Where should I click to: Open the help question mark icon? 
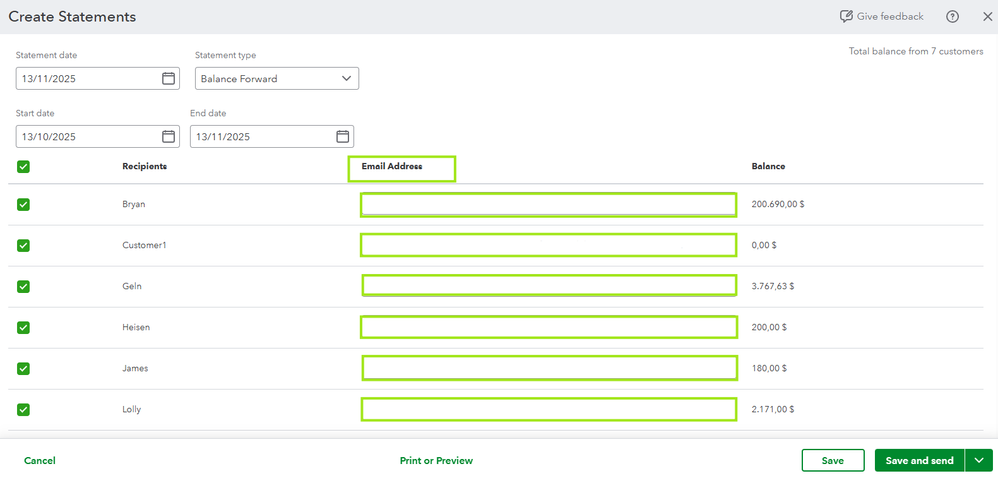(x=952, y=17)
